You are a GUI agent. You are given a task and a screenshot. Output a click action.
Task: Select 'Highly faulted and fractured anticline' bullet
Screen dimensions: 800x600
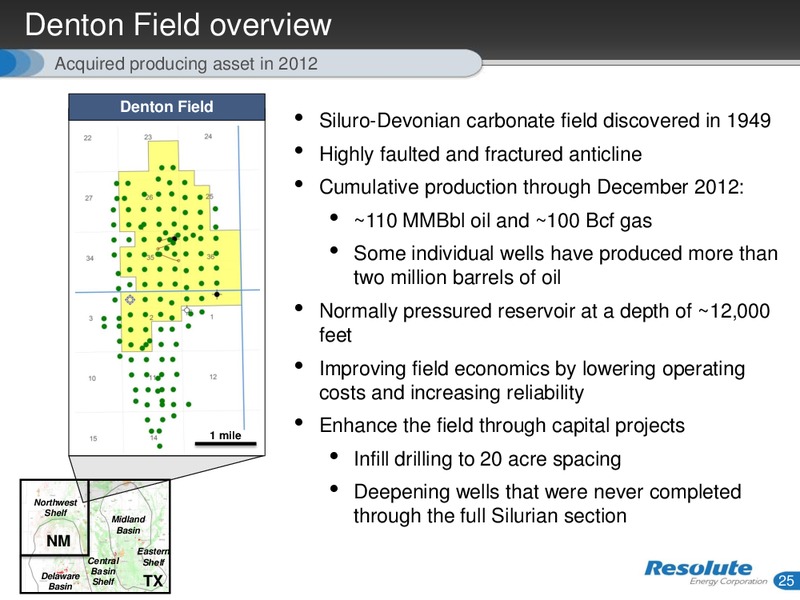tap(481, 154)
